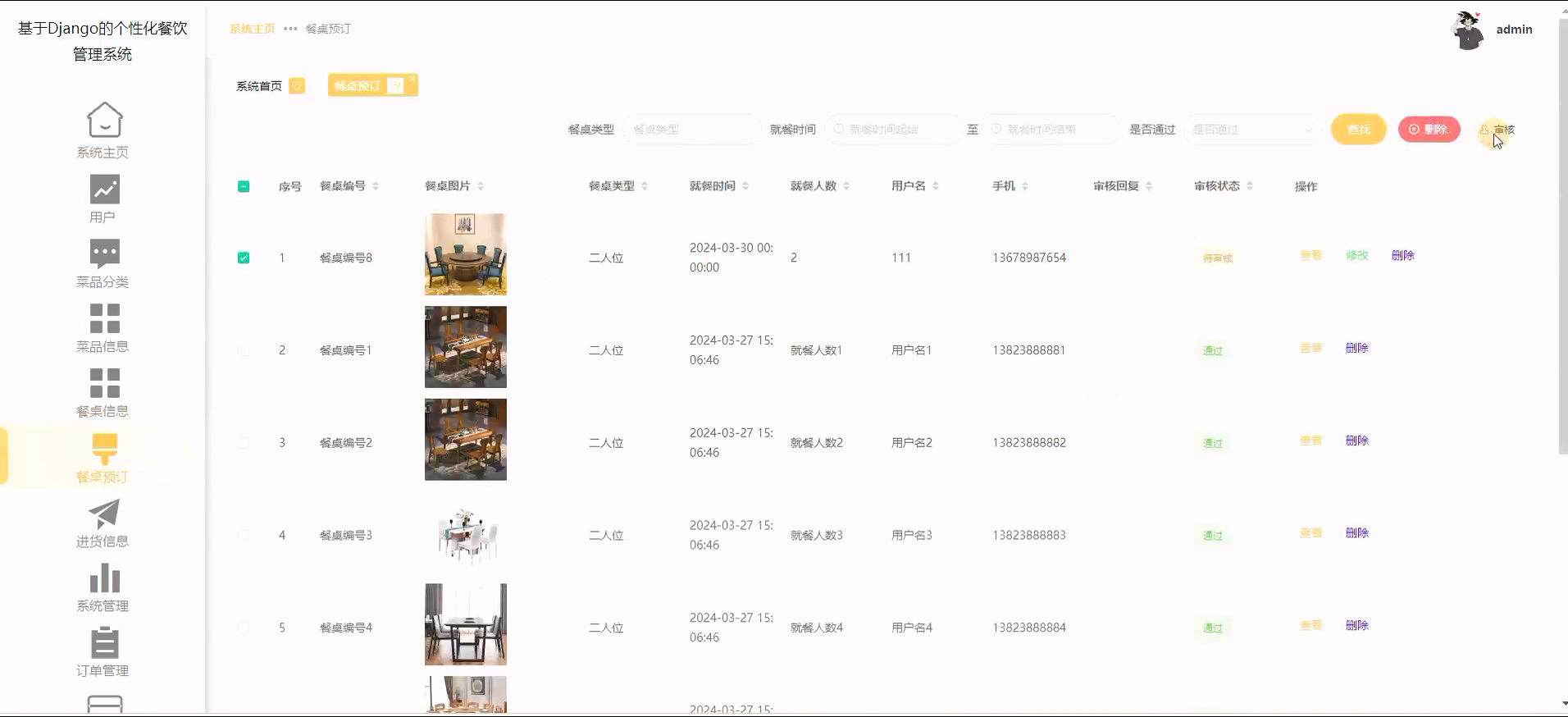Open the table image for 餐桌编号2

(x=466, y=440)
